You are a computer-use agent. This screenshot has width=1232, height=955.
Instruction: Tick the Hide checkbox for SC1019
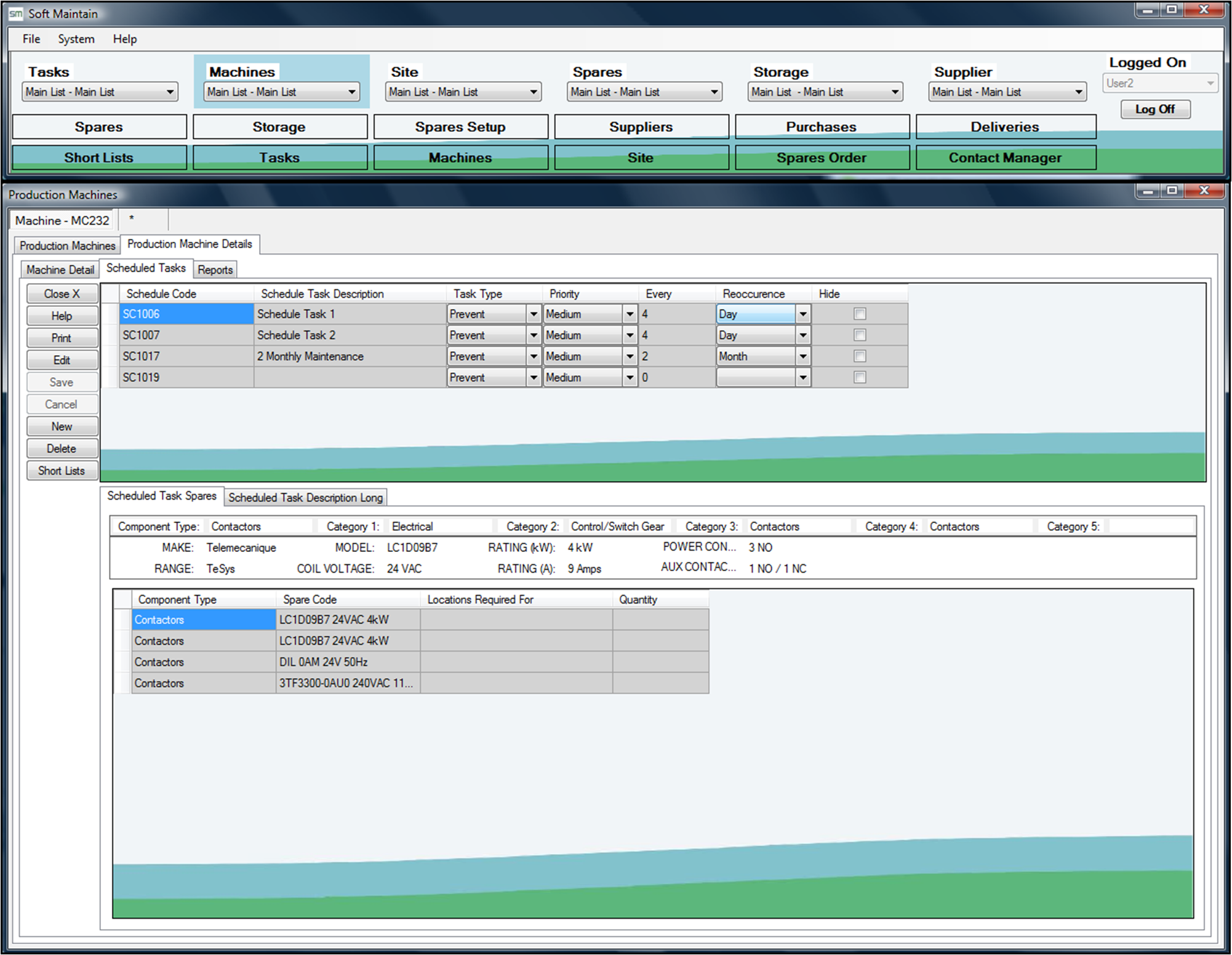(x=860, y=377)
